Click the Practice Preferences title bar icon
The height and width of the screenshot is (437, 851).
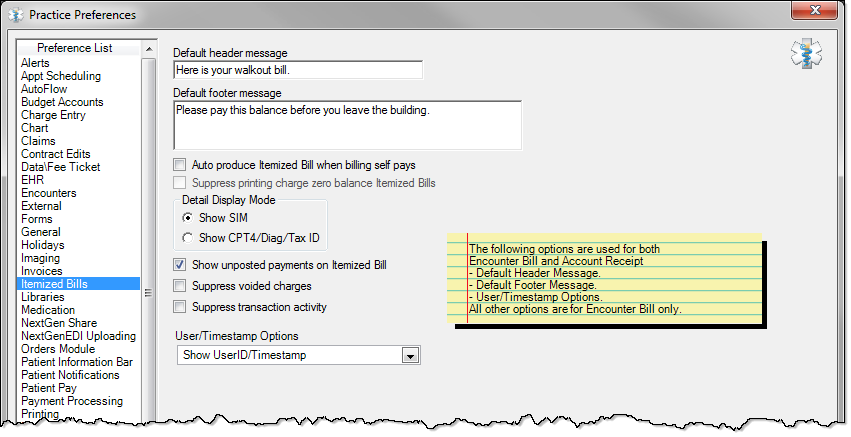(x=16, y=15)
